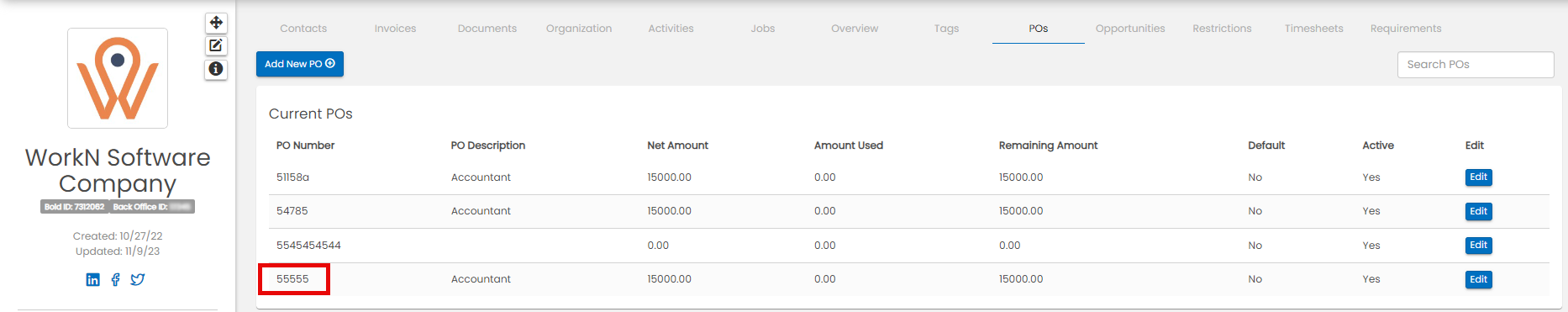Open the Timesheets tab
1568x312 pixels.
pos(1313,29)
